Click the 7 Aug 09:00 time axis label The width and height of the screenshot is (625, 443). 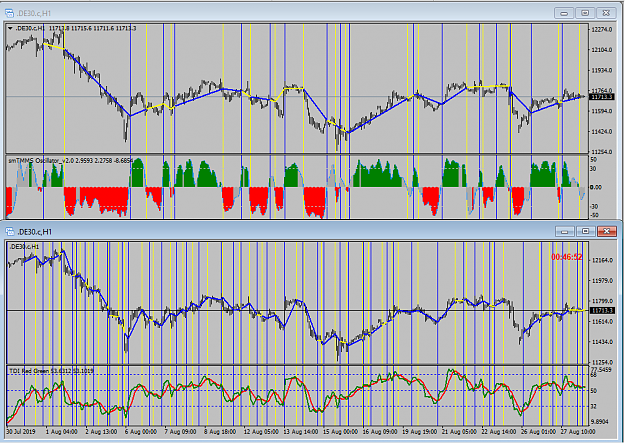(x=181, y=432)
